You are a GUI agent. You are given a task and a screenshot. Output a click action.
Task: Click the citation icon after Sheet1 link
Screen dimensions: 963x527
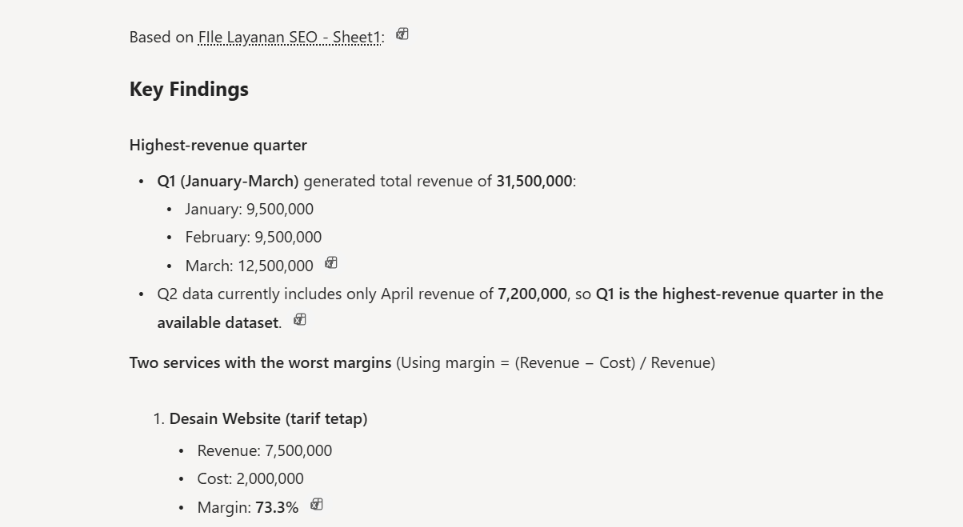[x=402, y=34]
